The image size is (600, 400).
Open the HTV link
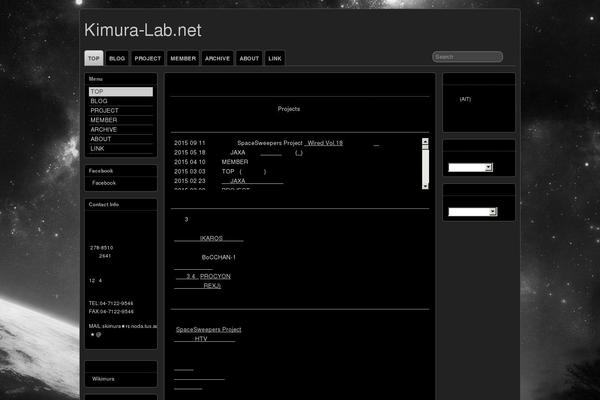point(205,339)
